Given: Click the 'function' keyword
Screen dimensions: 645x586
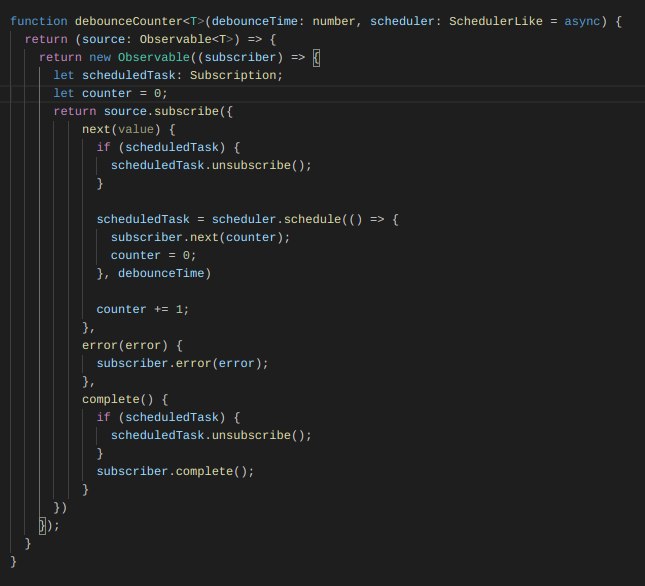Looking at the screenshot, I should tap(39, 21).
